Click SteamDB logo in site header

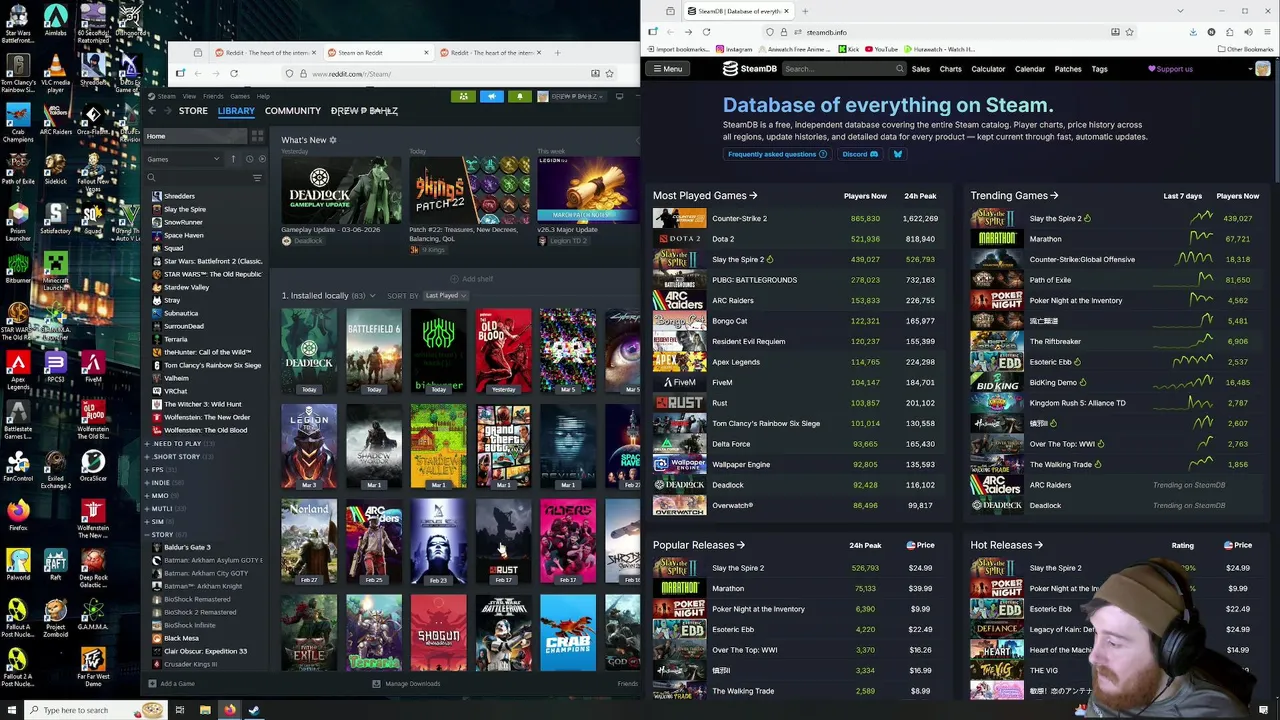point(750,69)
